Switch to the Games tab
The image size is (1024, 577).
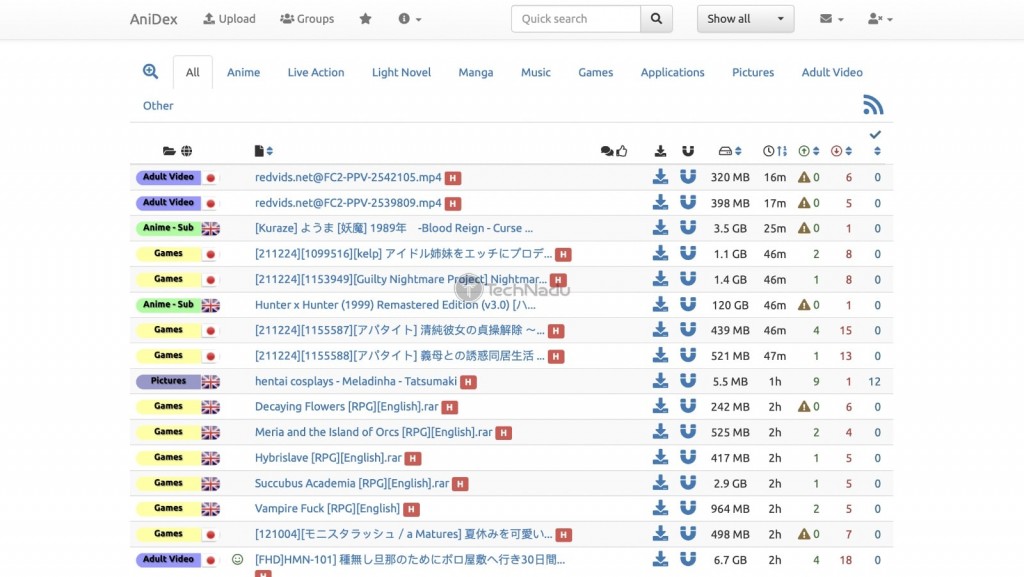596,72
